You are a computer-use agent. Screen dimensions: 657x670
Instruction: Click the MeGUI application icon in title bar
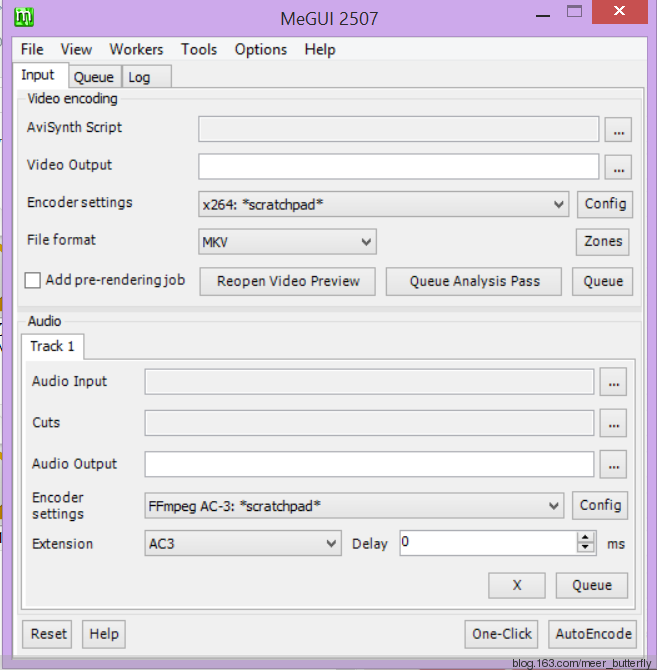click(x=24, y=17)
